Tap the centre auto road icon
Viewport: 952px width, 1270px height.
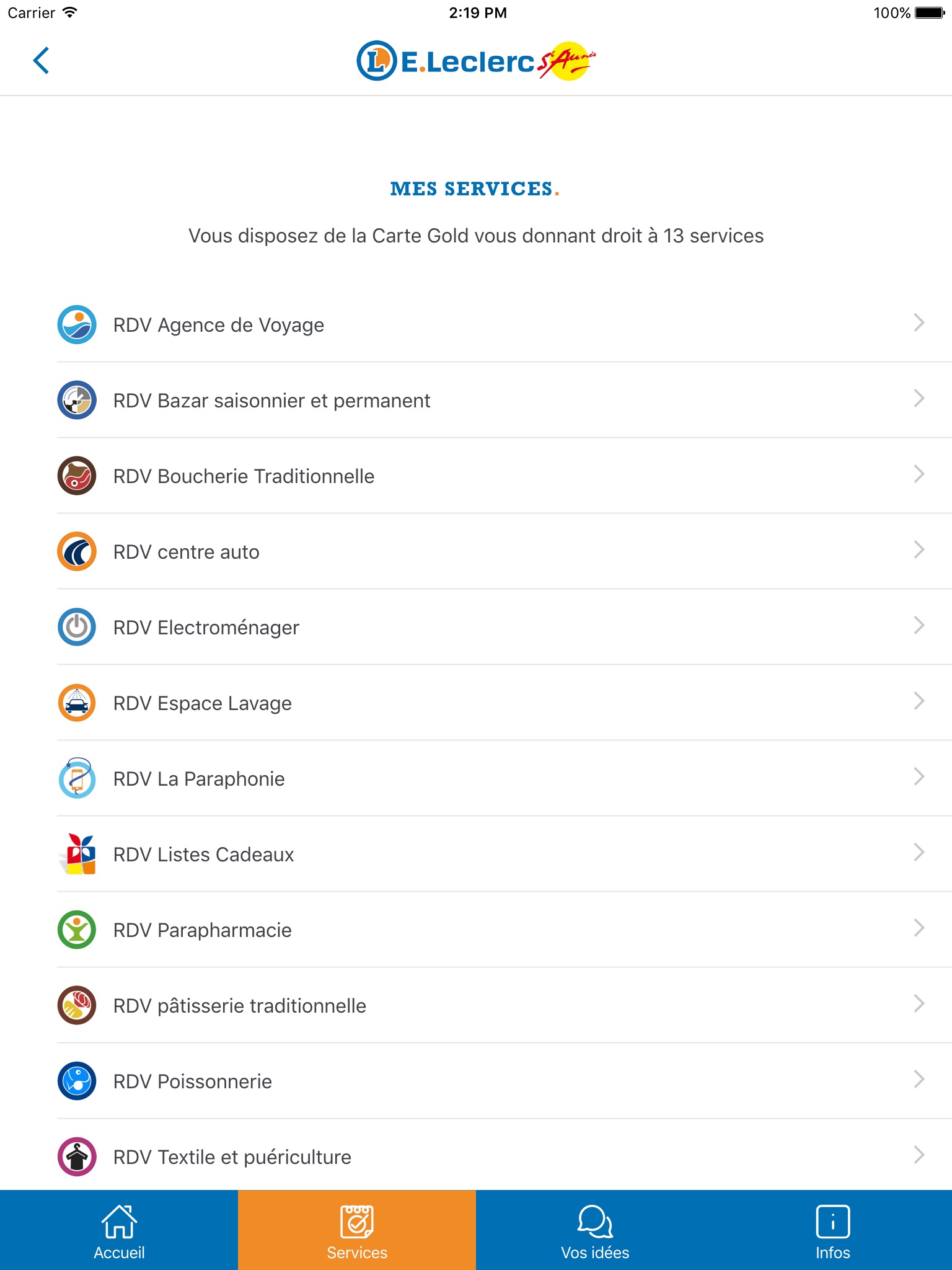[77, 551]
